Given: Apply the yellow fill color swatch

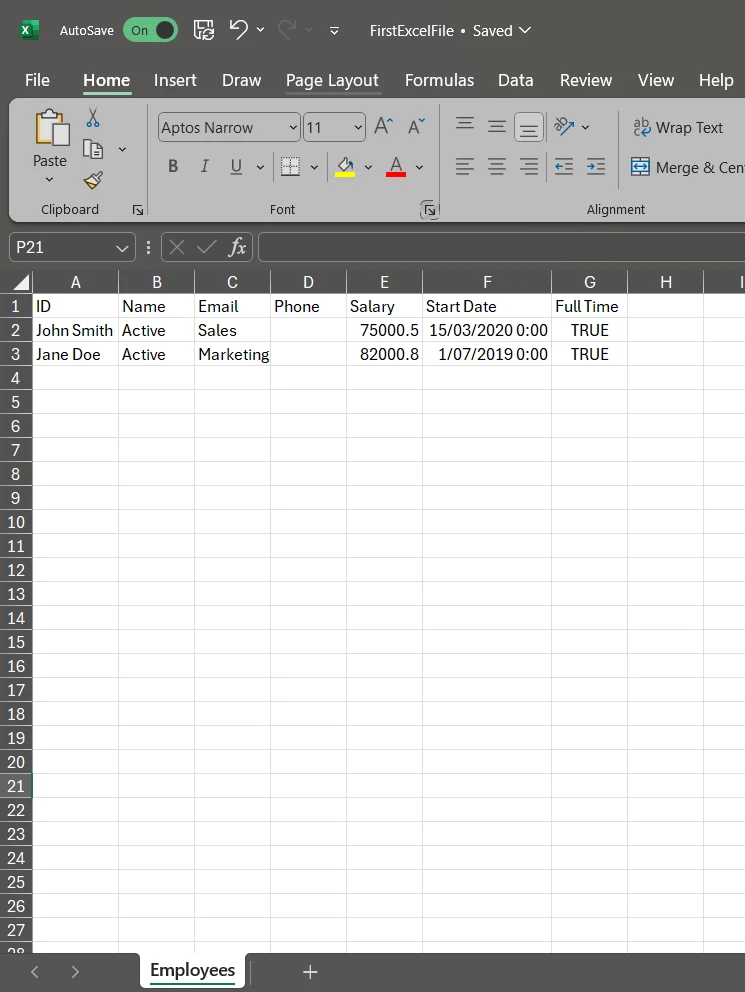Looking at the screenshot, I should tap(345, 167).
